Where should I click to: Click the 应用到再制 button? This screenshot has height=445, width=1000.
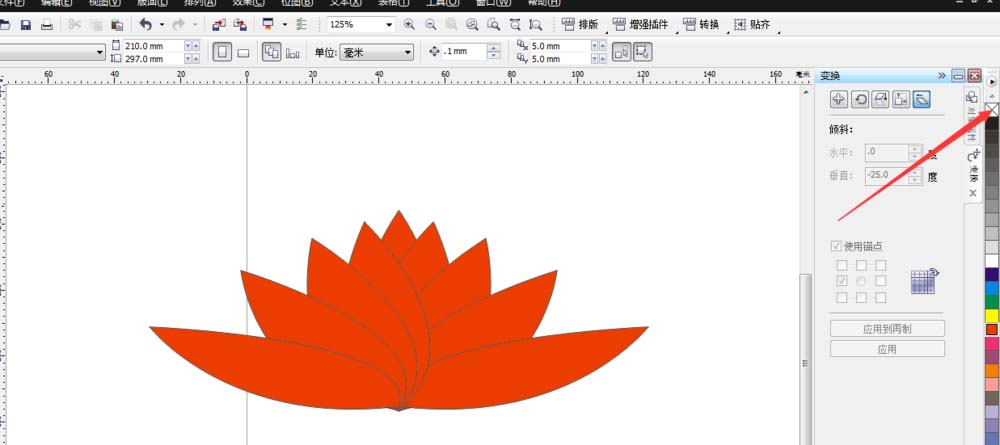pos(887,328)
